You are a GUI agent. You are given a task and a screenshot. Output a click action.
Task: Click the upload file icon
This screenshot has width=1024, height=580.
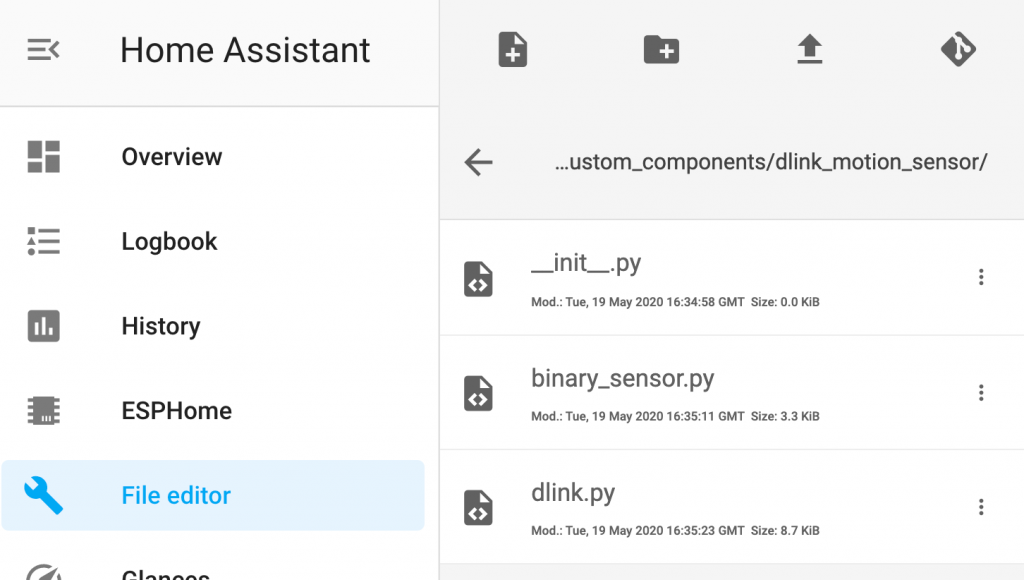(x=809, y=49)
